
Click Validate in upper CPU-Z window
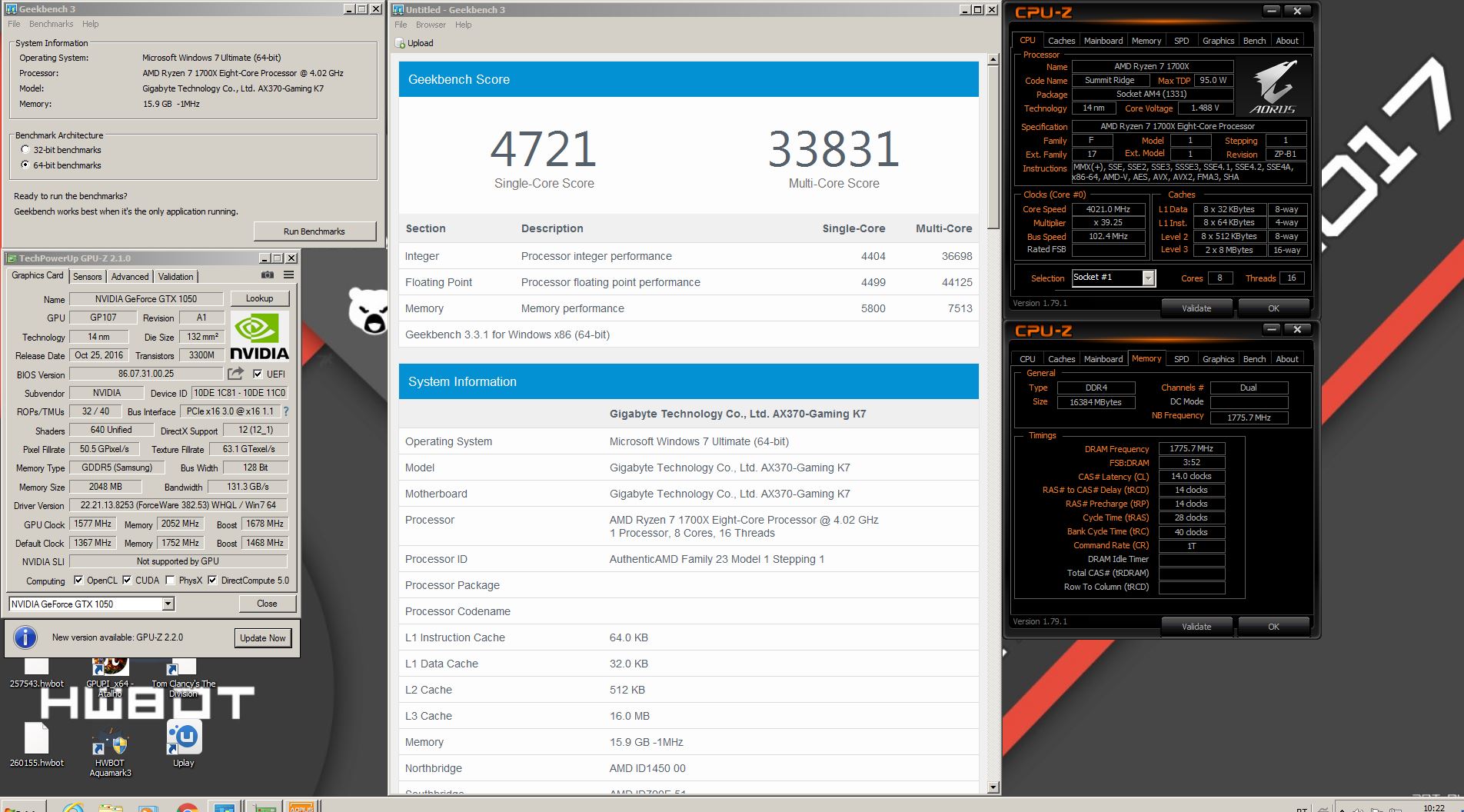pyautogui.click(x=1196, y=308)
